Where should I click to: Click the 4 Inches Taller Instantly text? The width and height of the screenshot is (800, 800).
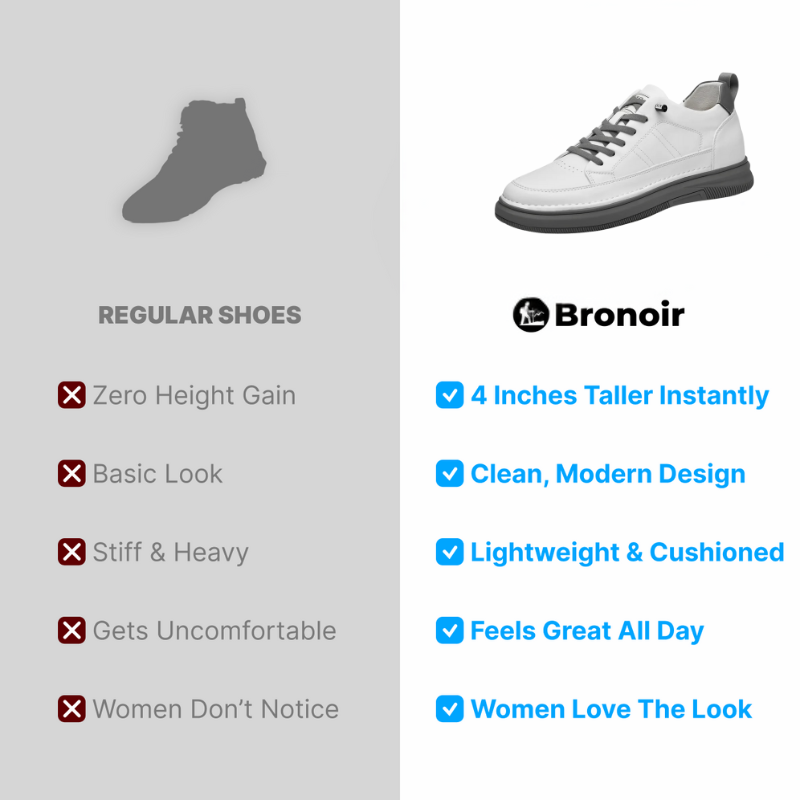[619, 396]
